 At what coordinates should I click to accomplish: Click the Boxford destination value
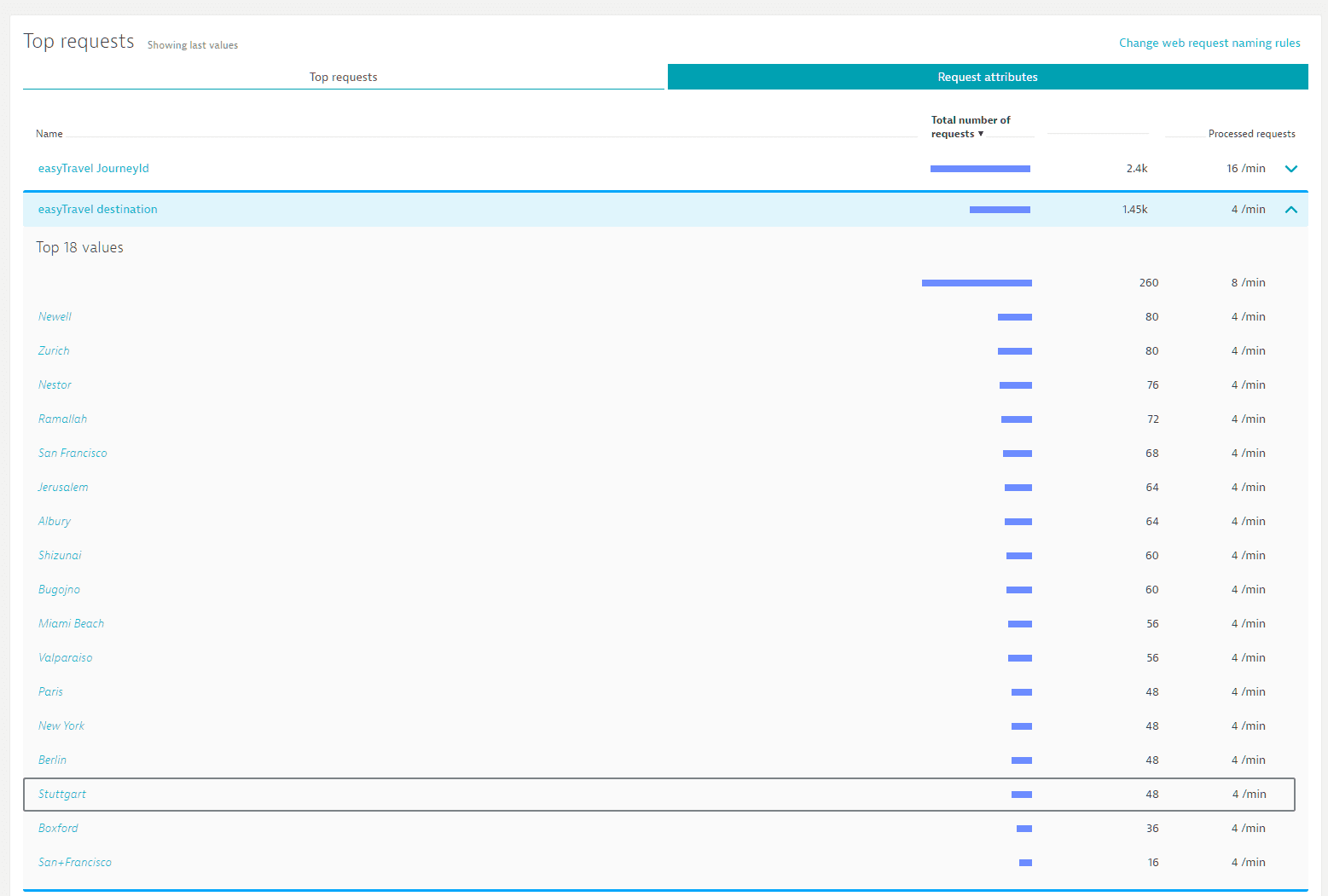[x=58, y=828]
